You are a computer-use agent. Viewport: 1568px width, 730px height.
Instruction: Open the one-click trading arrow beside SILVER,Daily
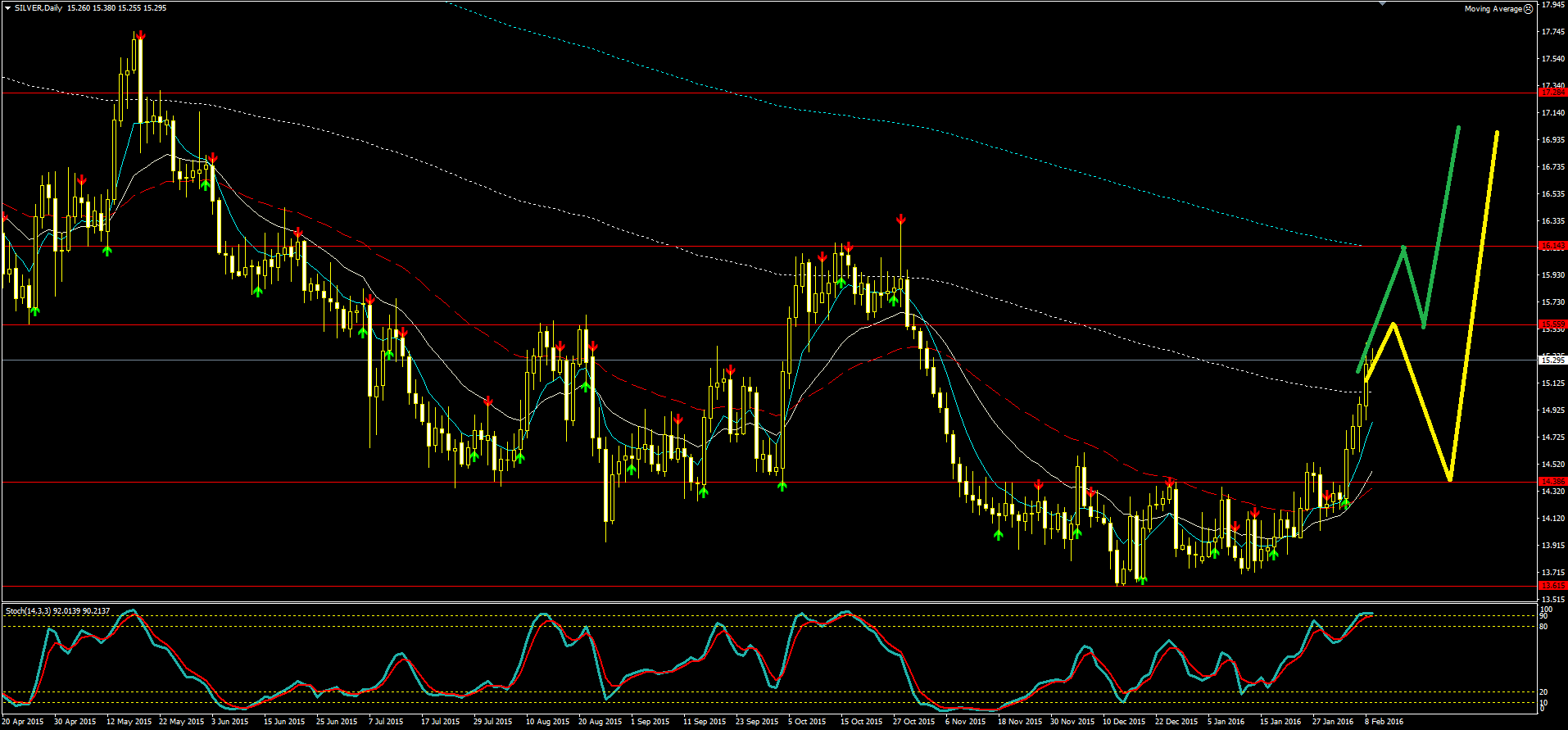(7, 7)
